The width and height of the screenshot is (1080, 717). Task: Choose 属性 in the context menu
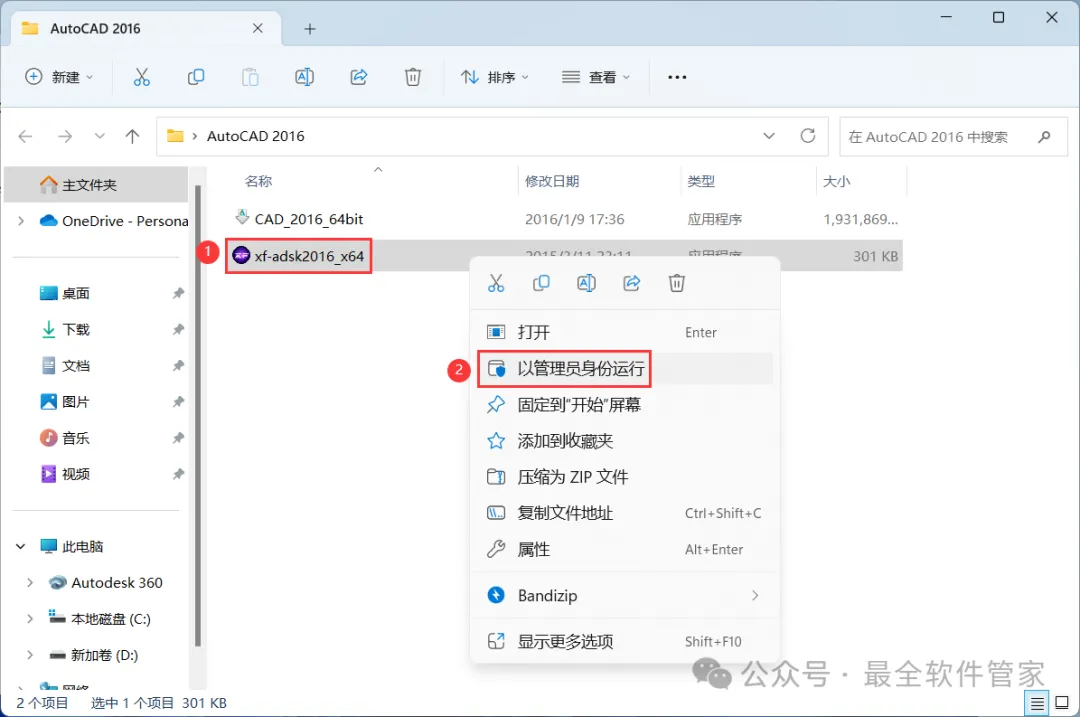[624, 550]
